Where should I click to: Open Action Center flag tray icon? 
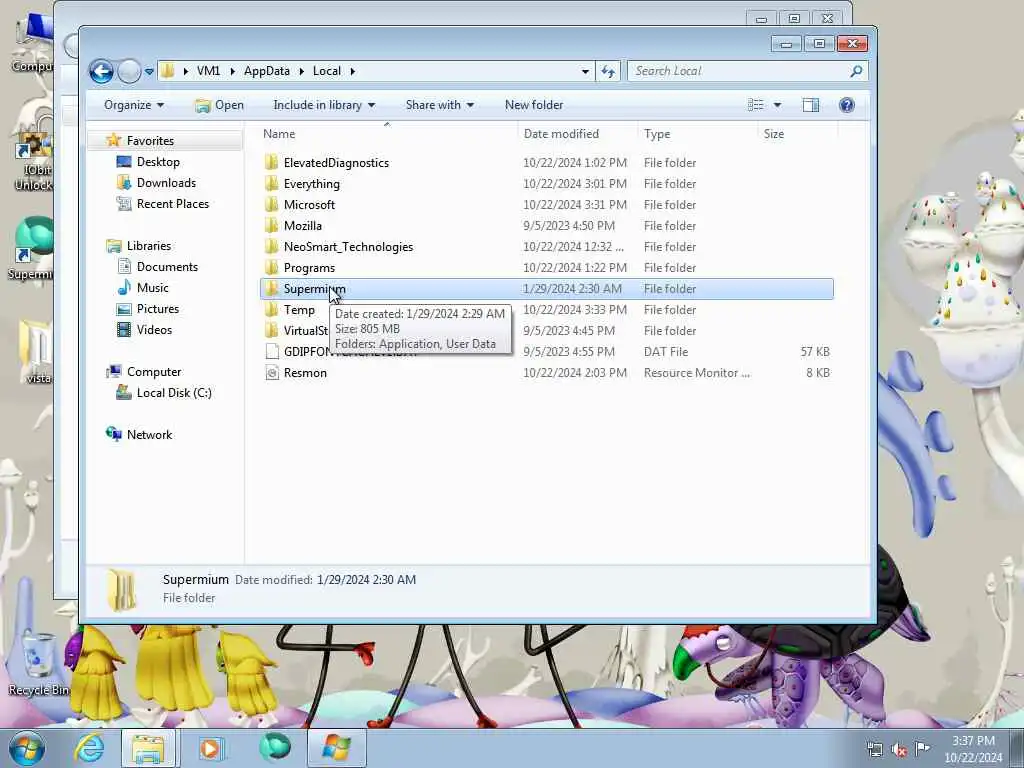pyautogui.click(x=922, y=748)
